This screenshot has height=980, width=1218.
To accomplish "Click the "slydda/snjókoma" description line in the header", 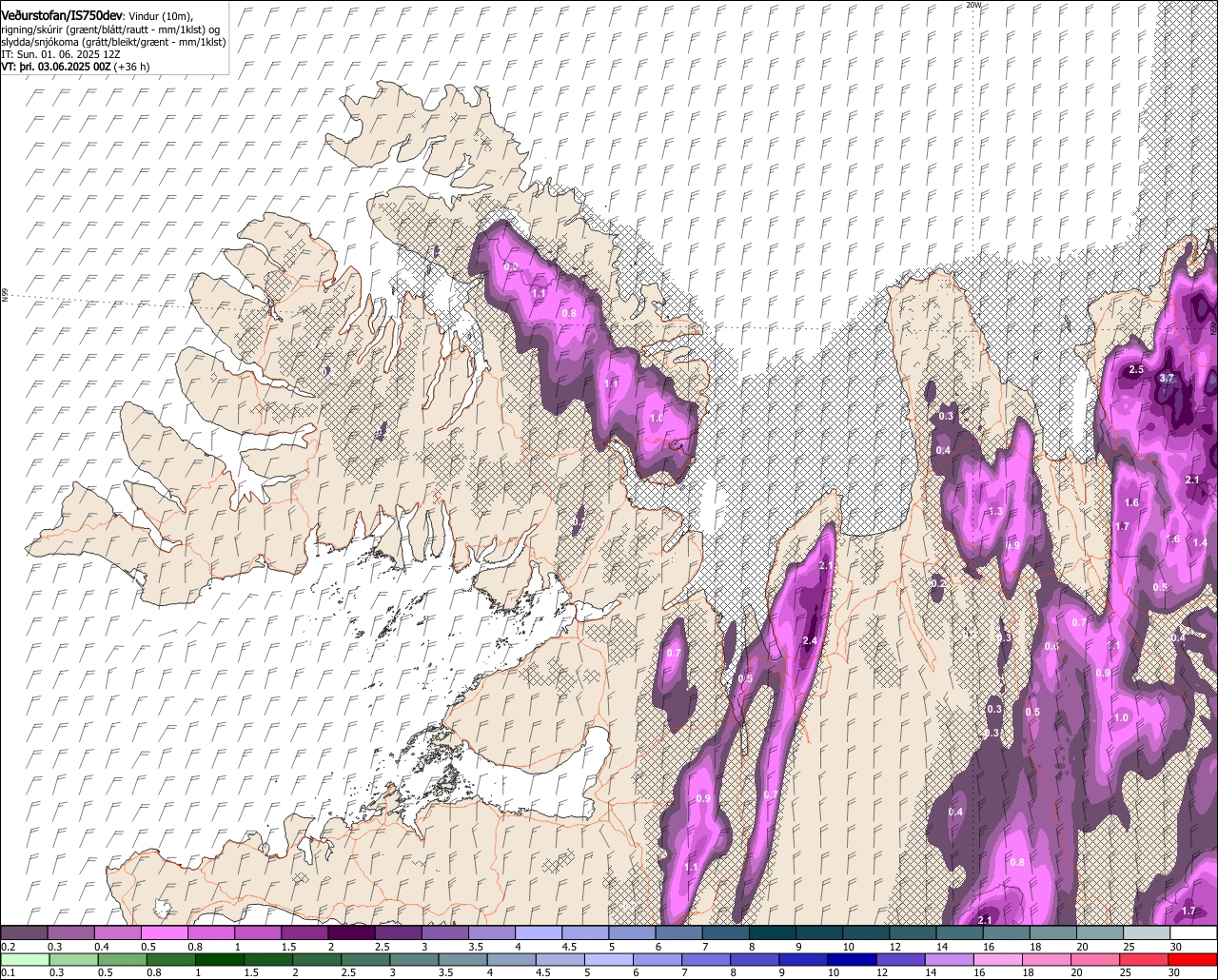I will (113, 43).
